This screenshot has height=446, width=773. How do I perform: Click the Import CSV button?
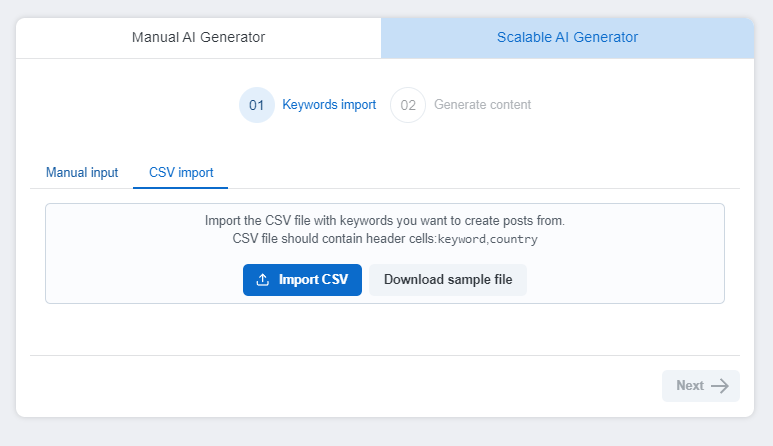302,280
